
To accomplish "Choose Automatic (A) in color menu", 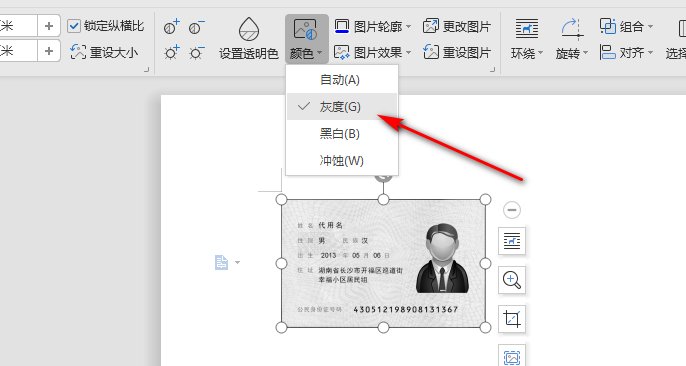I will [342, 80].
